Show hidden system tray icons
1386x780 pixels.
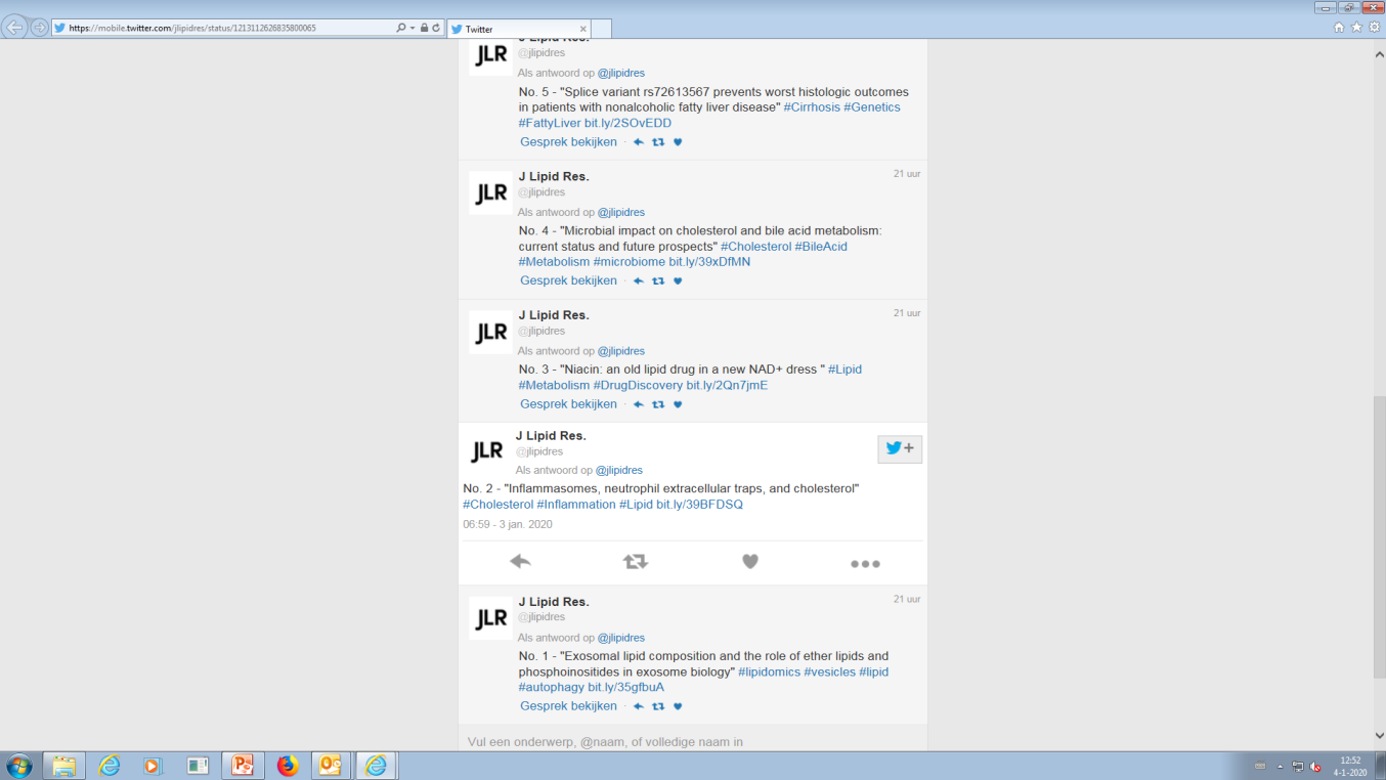1279,766
